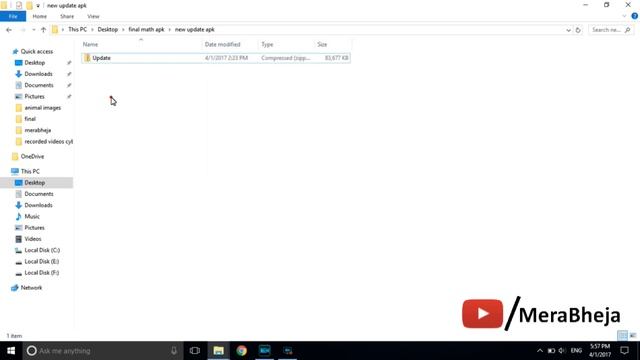Open the Music folder
The height and width of the screenshot is (360, 640).
tap(32, 216)
